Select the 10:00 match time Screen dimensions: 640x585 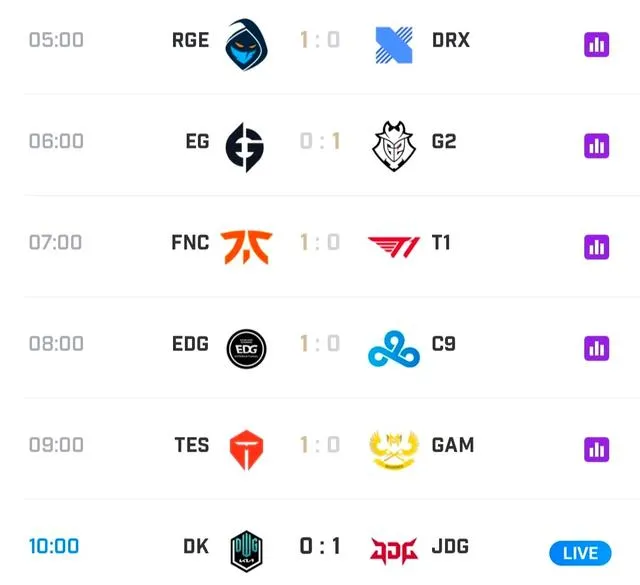pyautogui.click(x=54, y=547)
